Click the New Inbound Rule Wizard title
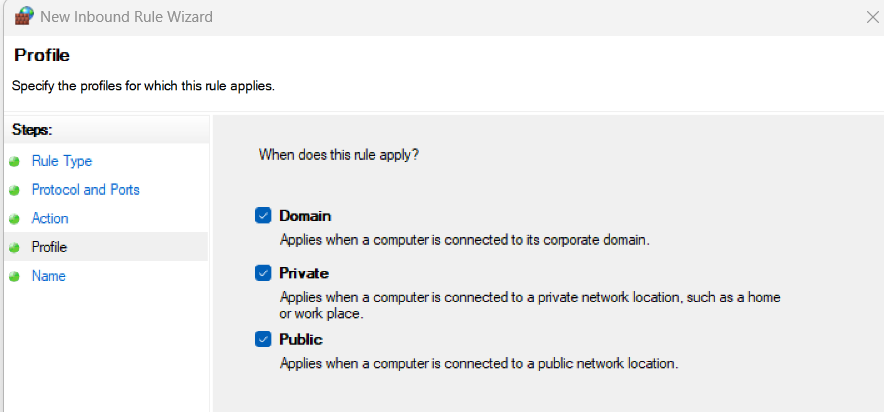The width and height of the screenshot is (884, 412). (128, 17)
